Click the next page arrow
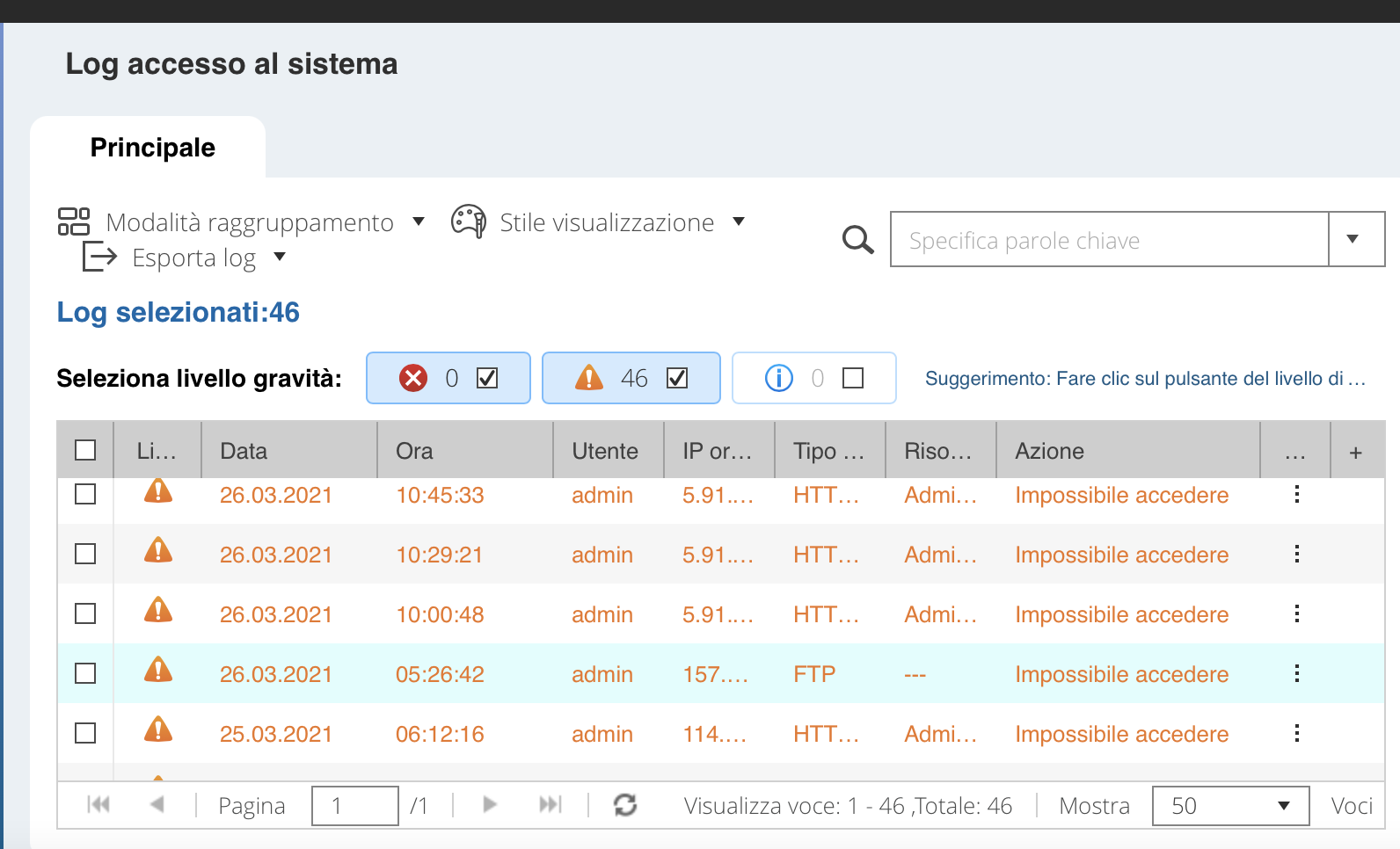The height and width of the screenshot is (849, 1400). [490, 805]
